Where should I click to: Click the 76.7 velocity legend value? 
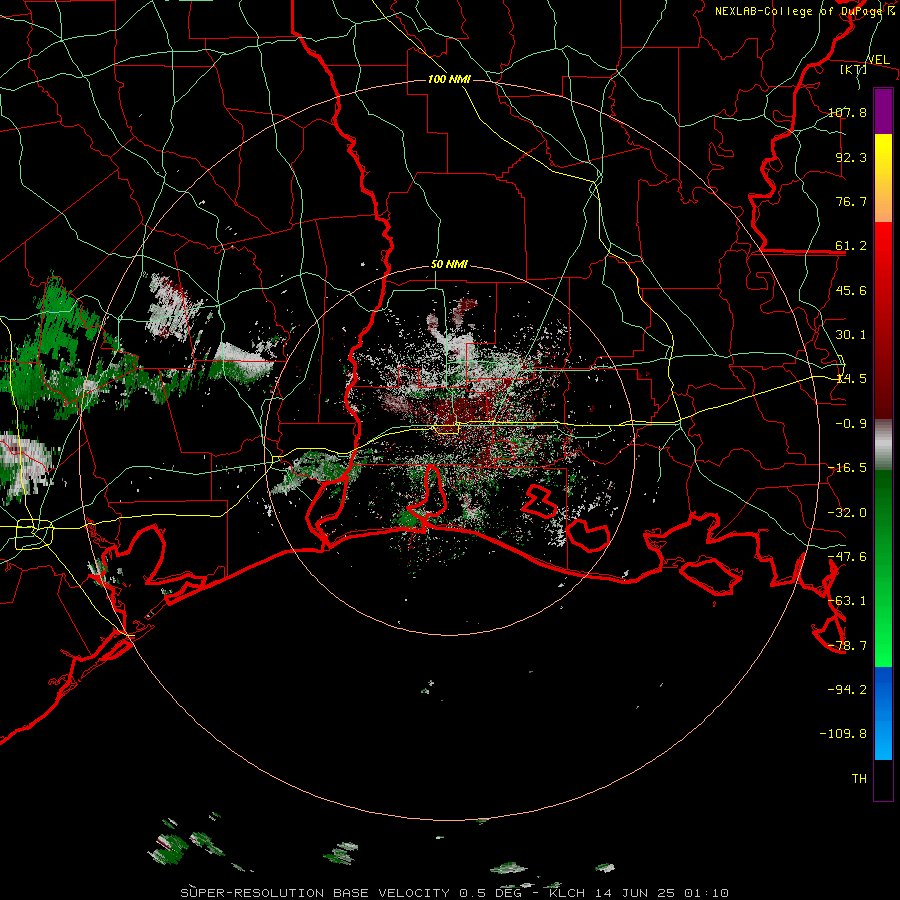coord(851,201)
